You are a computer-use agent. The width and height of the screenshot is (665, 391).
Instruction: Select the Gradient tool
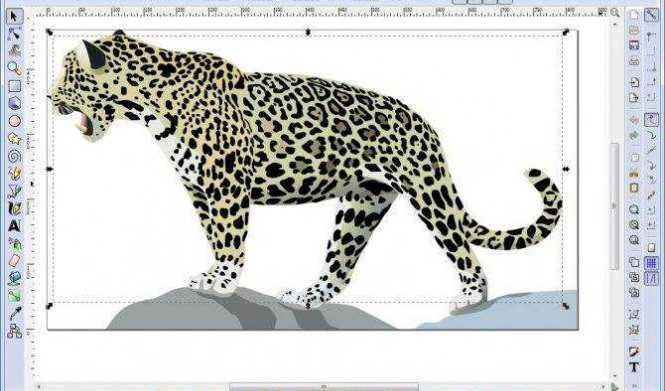pos(14,295)
